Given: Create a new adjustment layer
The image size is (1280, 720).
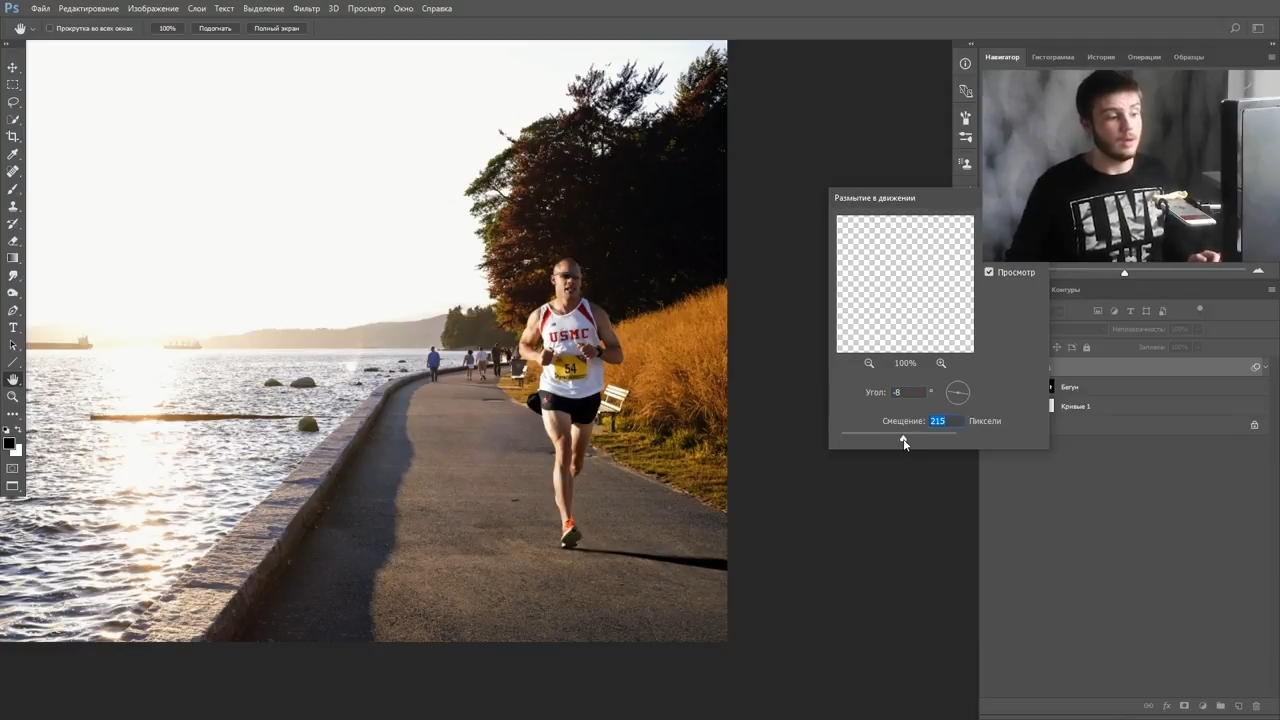Looking at the screenshot, I should [1202, 706].
